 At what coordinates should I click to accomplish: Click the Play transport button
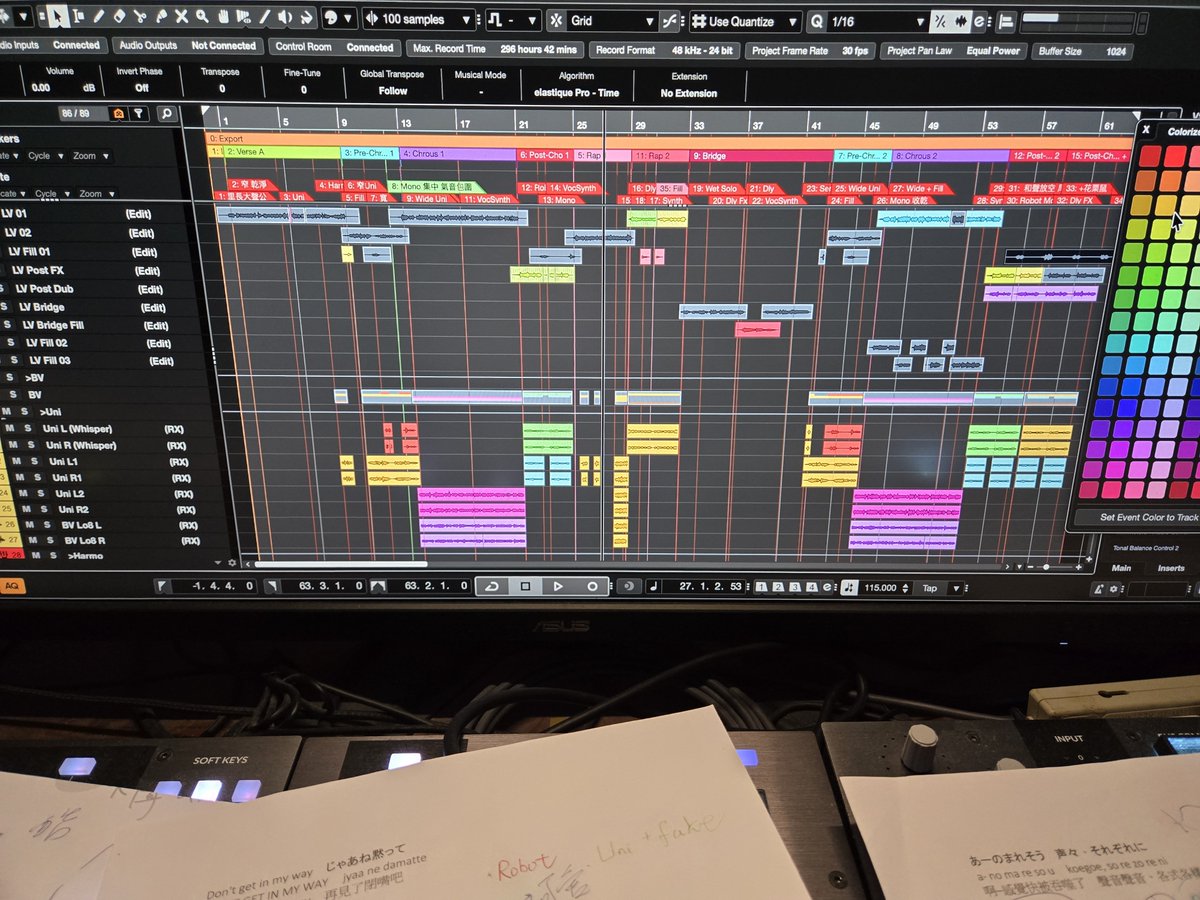pos(558,587)
